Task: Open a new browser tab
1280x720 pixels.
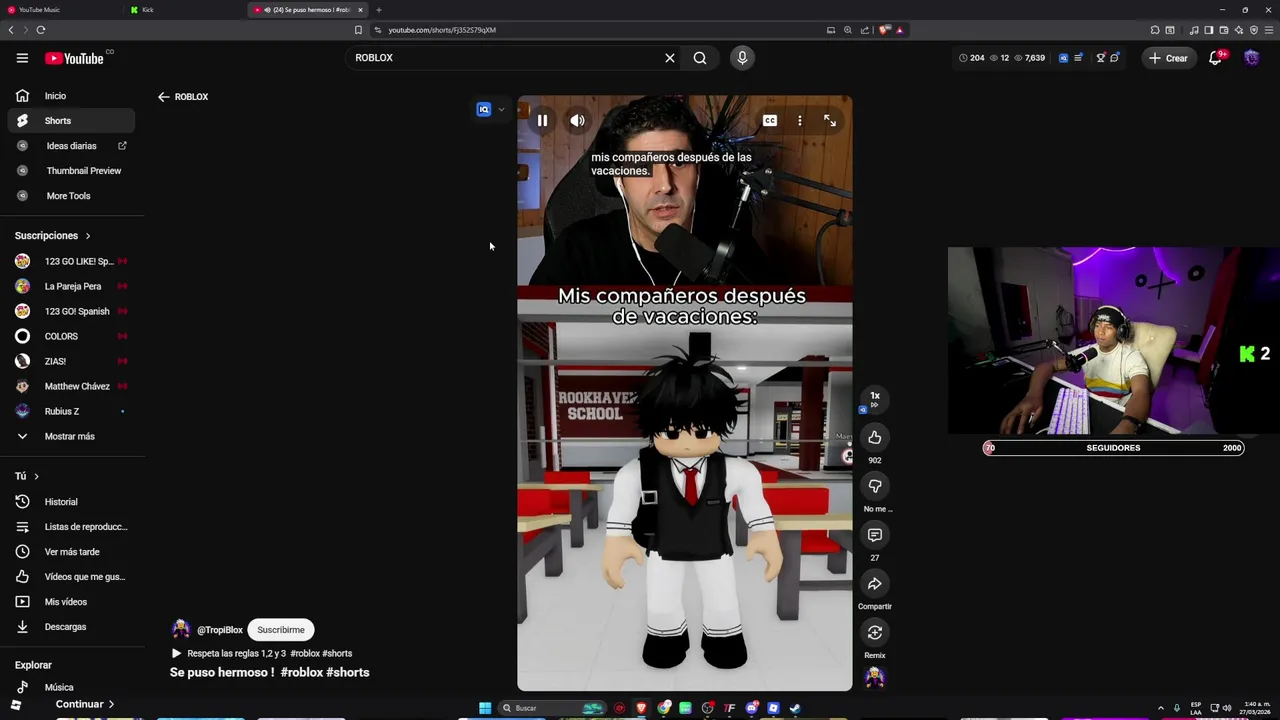Action: coord(378,10)
